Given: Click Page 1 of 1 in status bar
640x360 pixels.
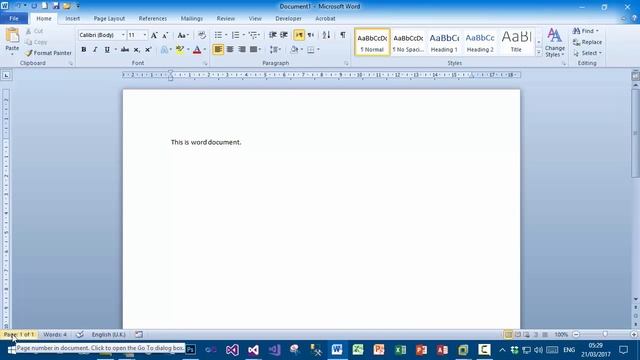Looking at the screenshot, I should [19, 334].
